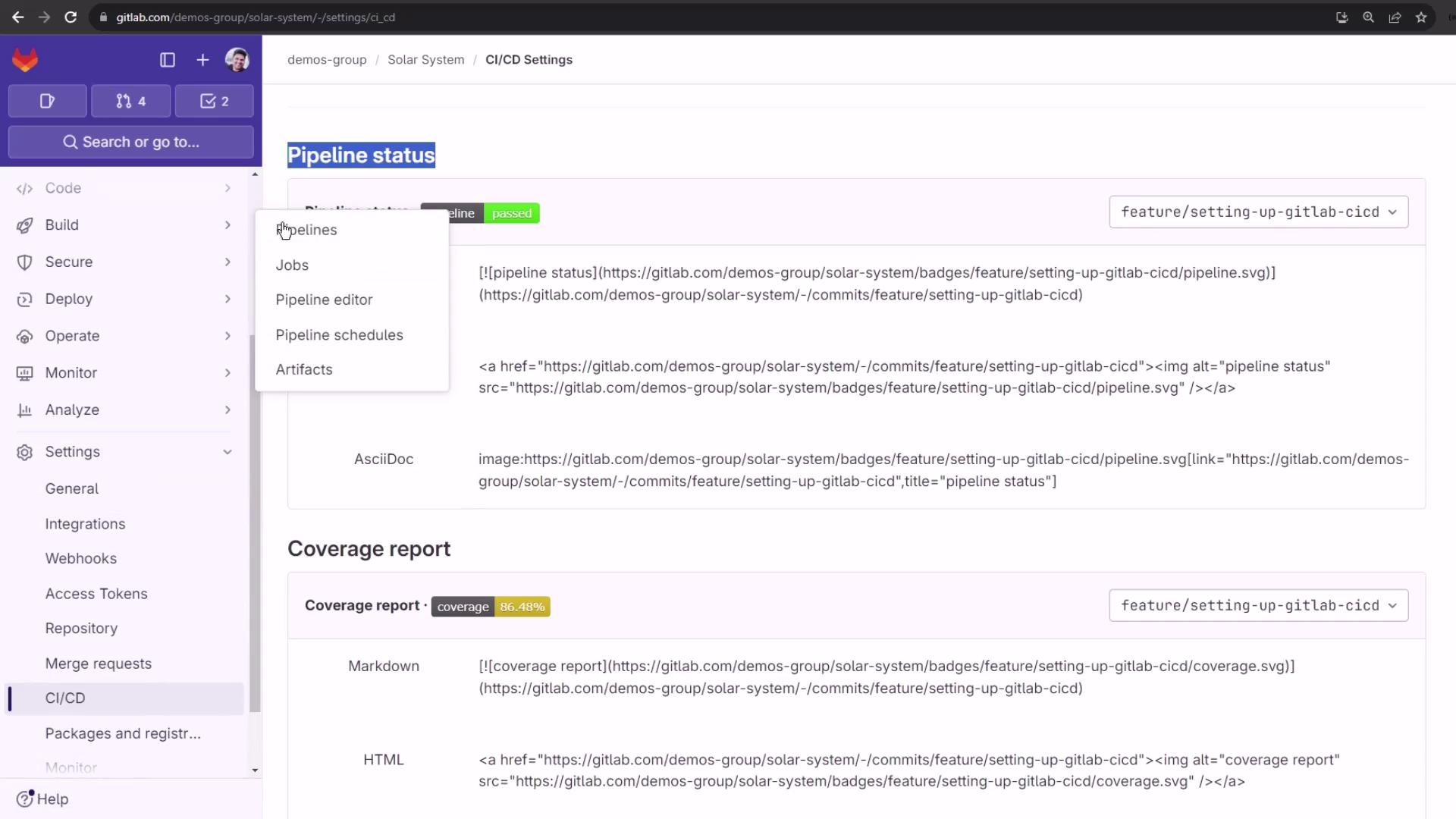This screenshot has height=819, width=1456.
Task: Select Pipeline editor from Build flyout
Action: click(324, 300)
